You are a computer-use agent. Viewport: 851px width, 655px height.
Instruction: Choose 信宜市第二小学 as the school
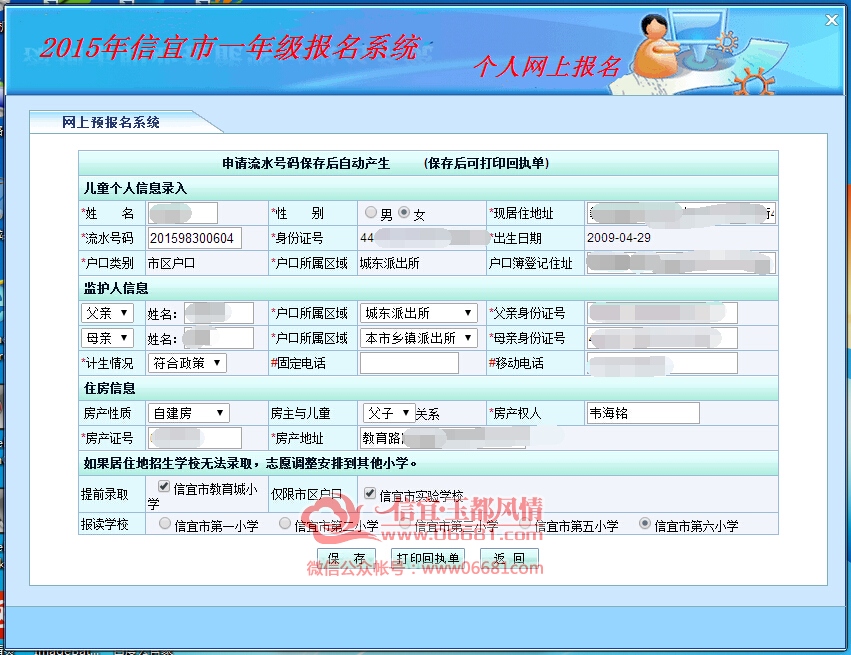284,524
